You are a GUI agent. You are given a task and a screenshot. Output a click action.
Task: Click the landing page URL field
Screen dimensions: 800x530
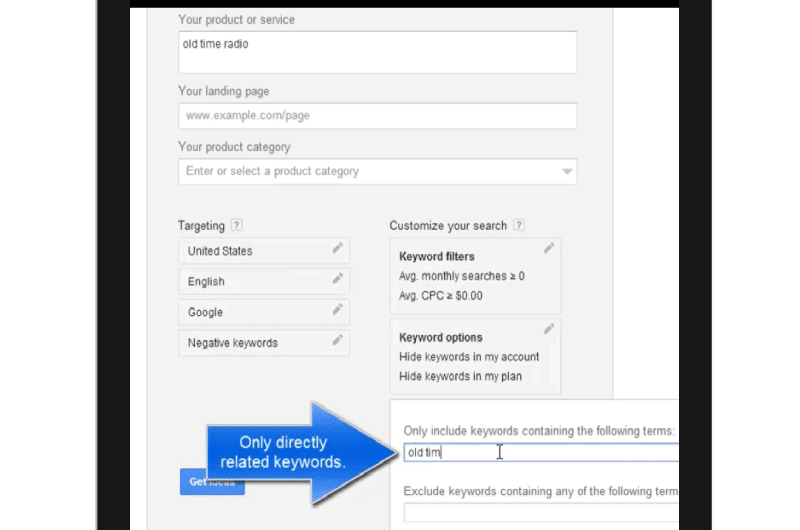point(378,116)
